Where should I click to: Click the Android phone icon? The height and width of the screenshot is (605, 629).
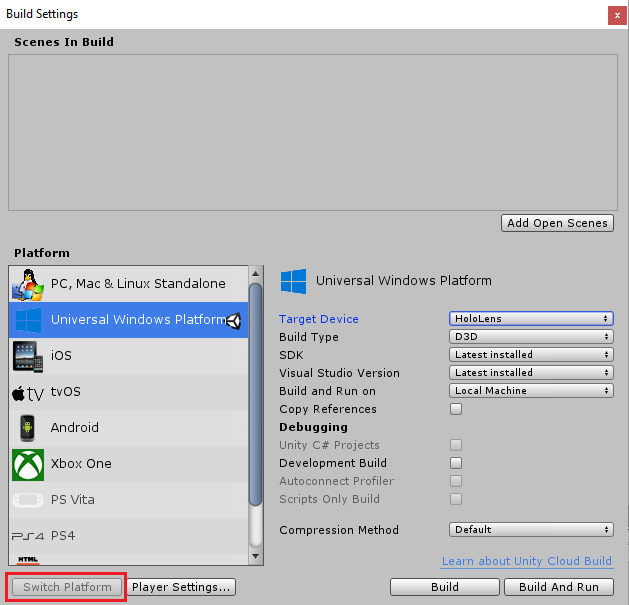pyautogui.click(x=27, y=428)
